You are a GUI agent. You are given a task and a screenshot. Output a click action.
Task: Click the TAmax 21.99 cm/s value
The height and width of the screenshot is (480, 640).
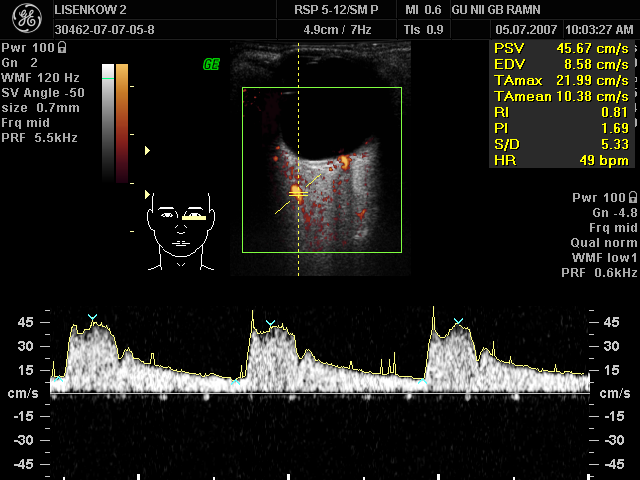click(x=561, y=80)
